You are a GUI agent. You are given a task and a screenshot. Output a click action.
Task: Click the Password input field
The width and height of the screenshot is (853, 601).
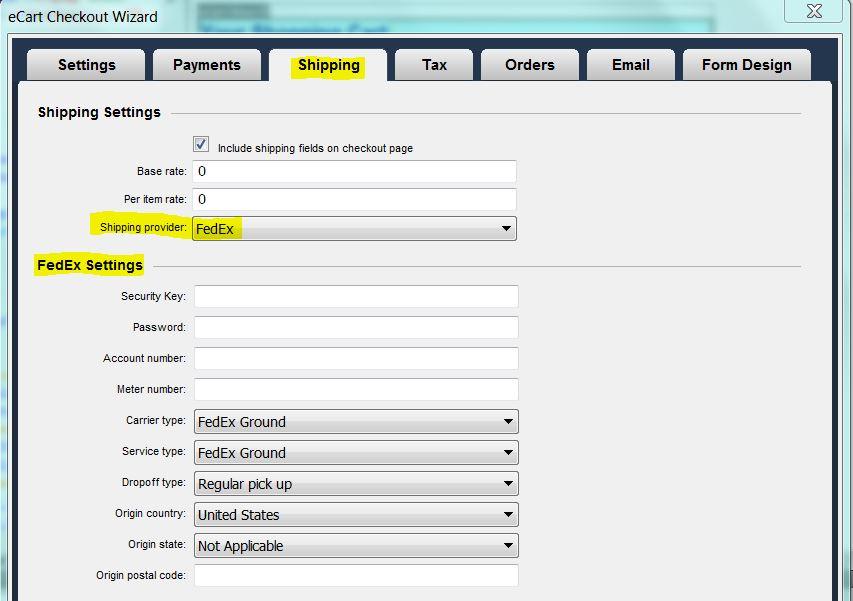pos(356,327)
